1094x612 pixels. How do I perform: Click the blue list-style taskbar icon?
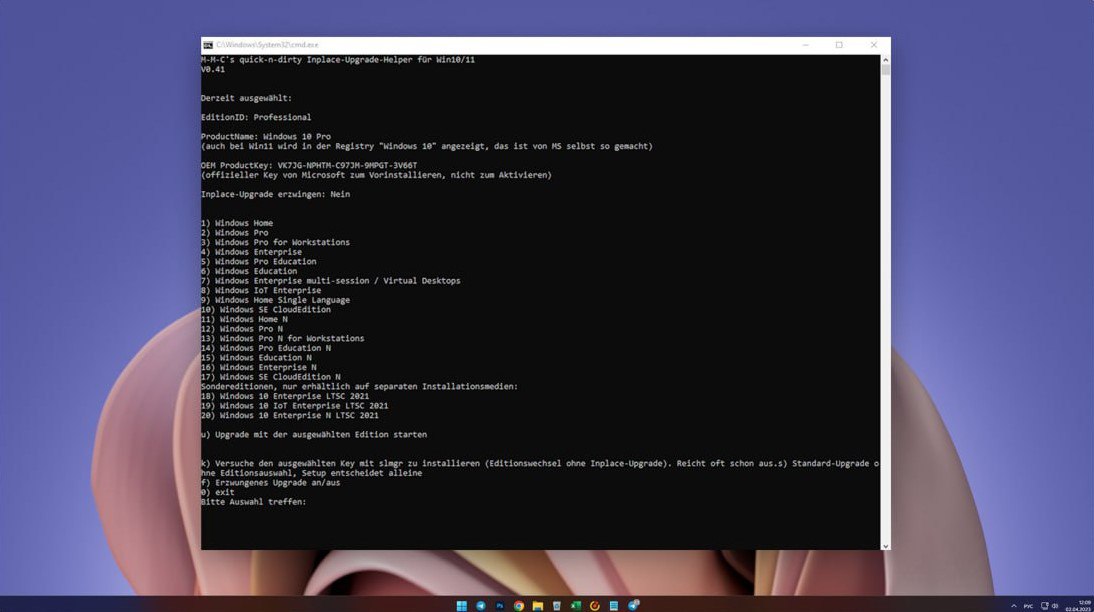coord(613,606)
